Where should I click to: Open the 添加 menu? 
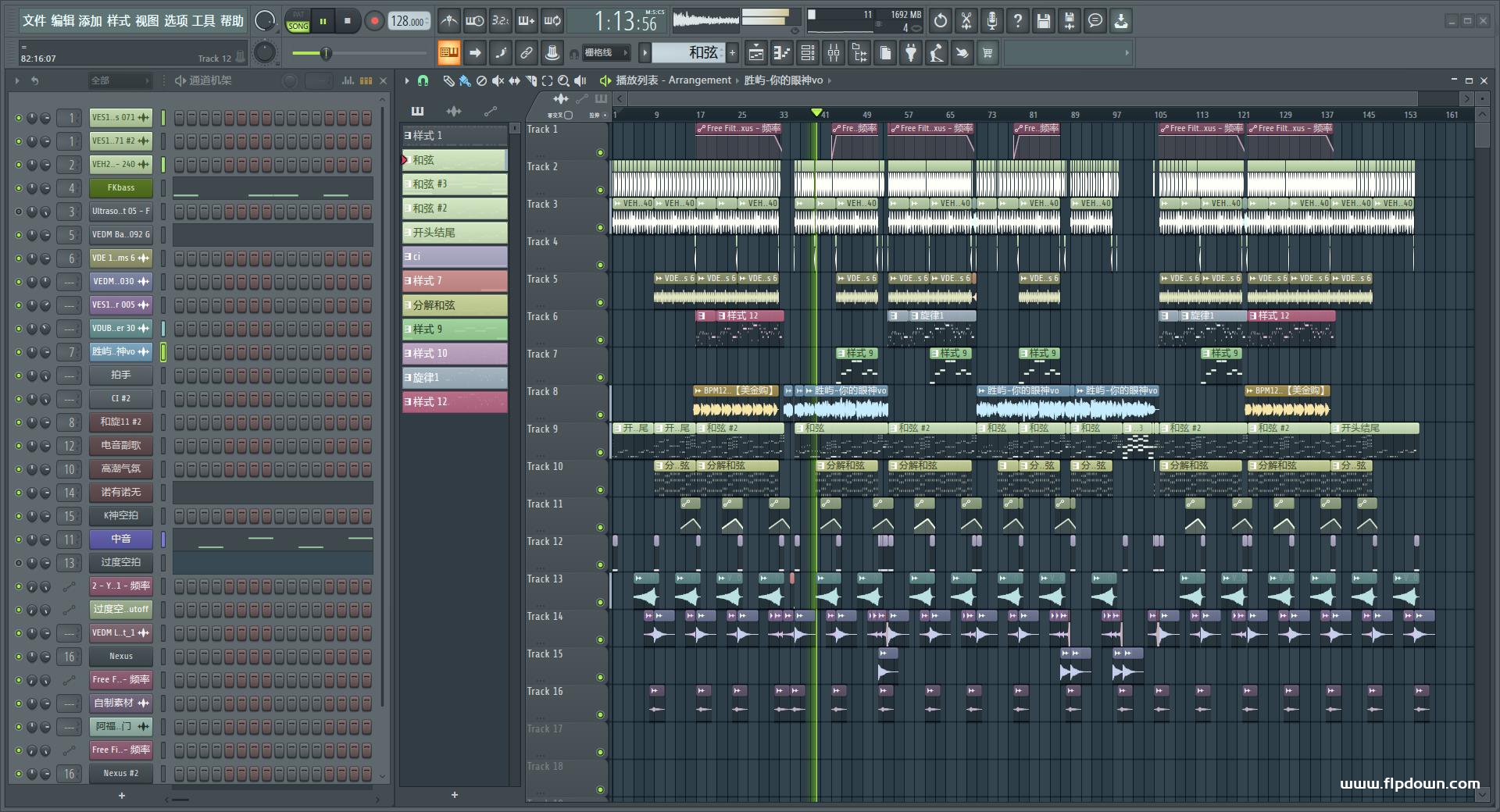pos(91,21)
